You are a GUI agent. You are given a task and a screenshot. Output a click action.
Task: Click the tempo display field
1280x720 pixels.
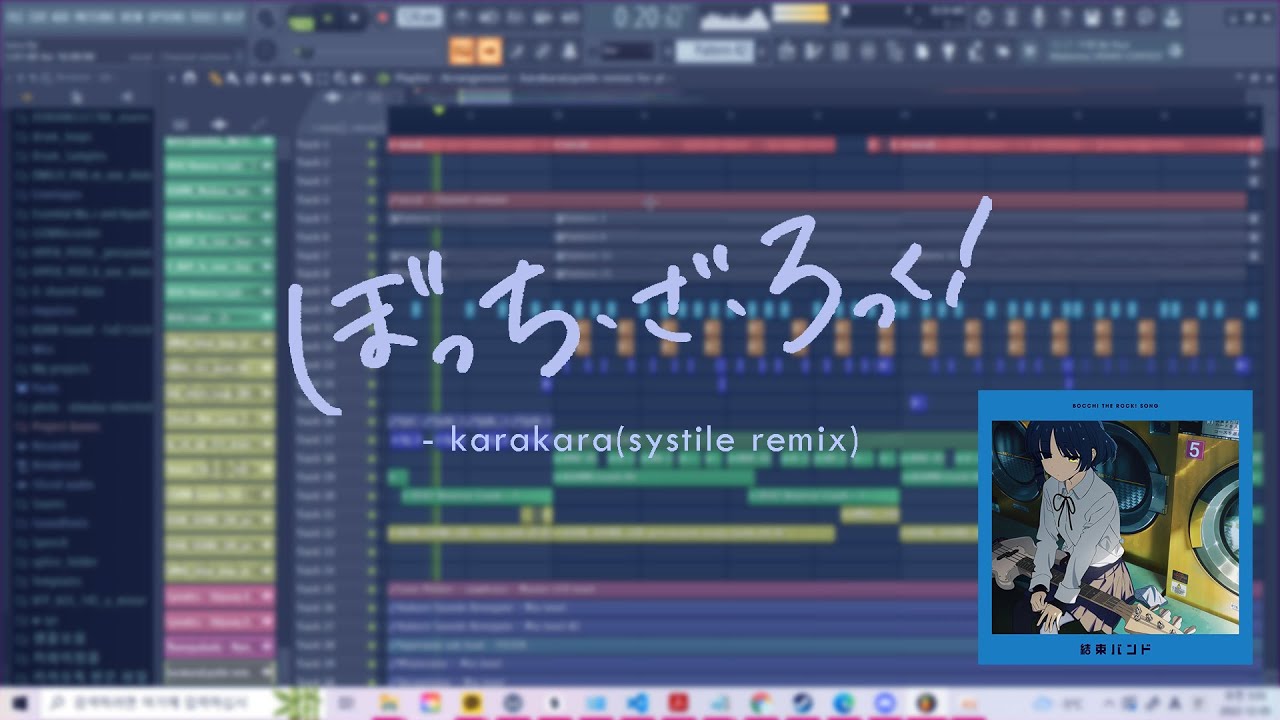tap(420, 18)
